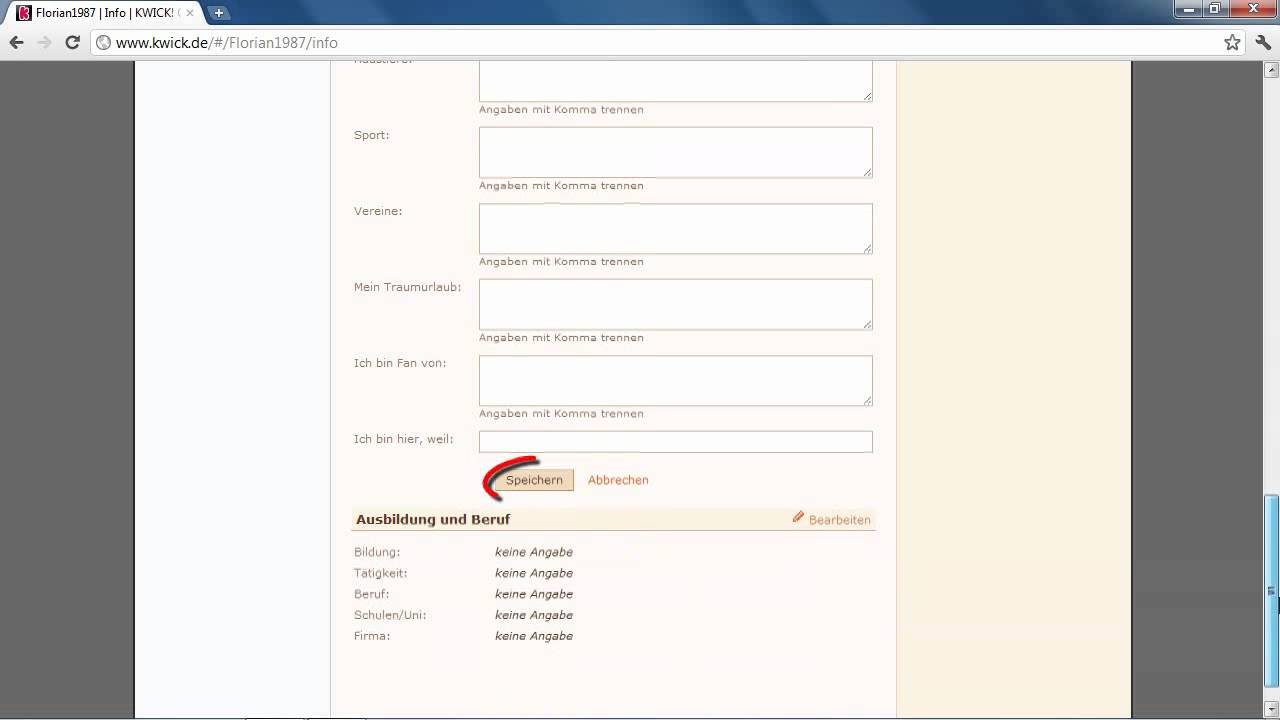This screenshot has width=1280, height=720.
Task: Focus the Vereine text area
Action: 676,228
